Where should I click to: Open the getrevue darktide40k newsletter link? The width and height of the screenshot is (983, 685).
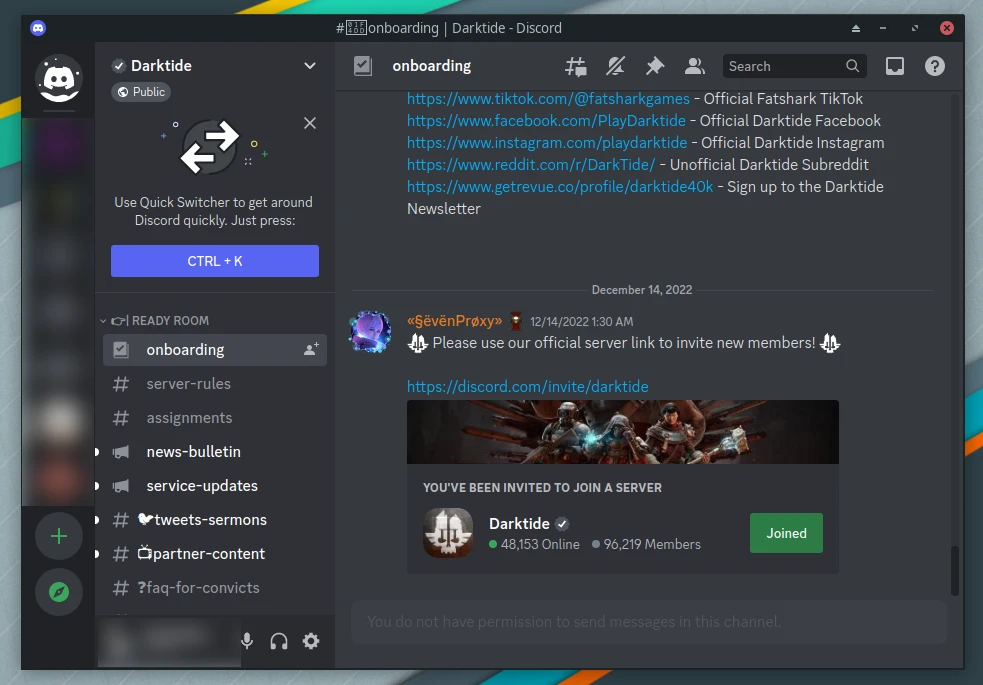[560, 187]
